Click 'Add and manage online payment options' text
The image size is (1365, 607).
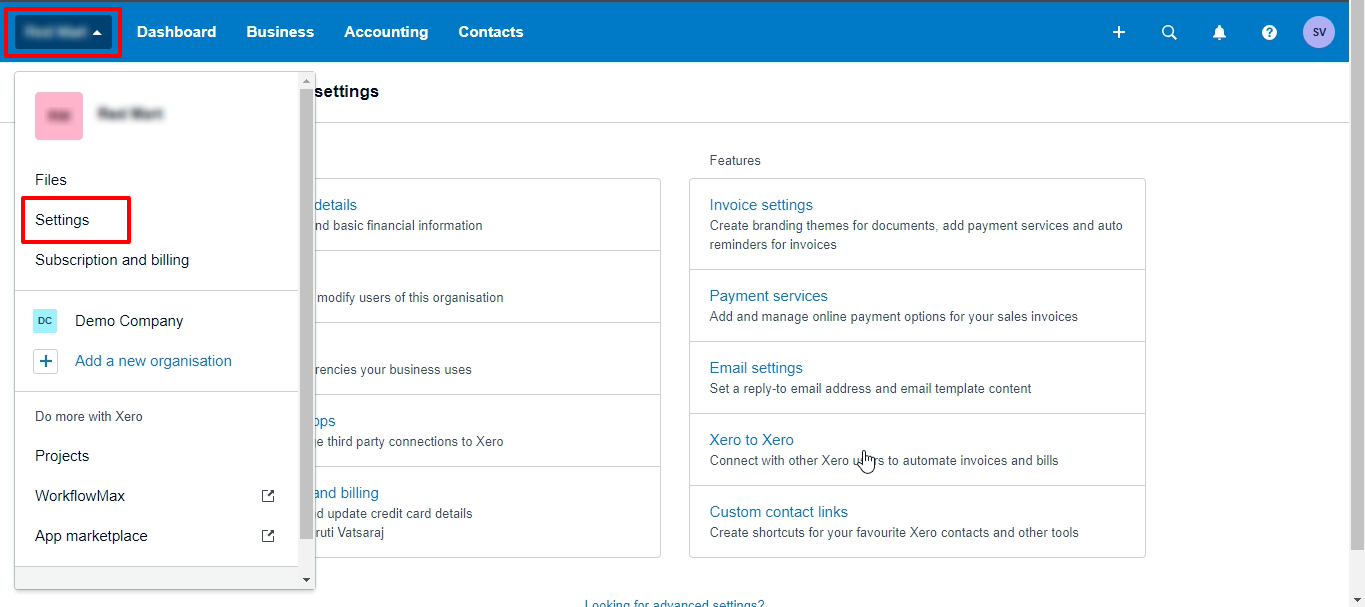(x=894, y=316)
